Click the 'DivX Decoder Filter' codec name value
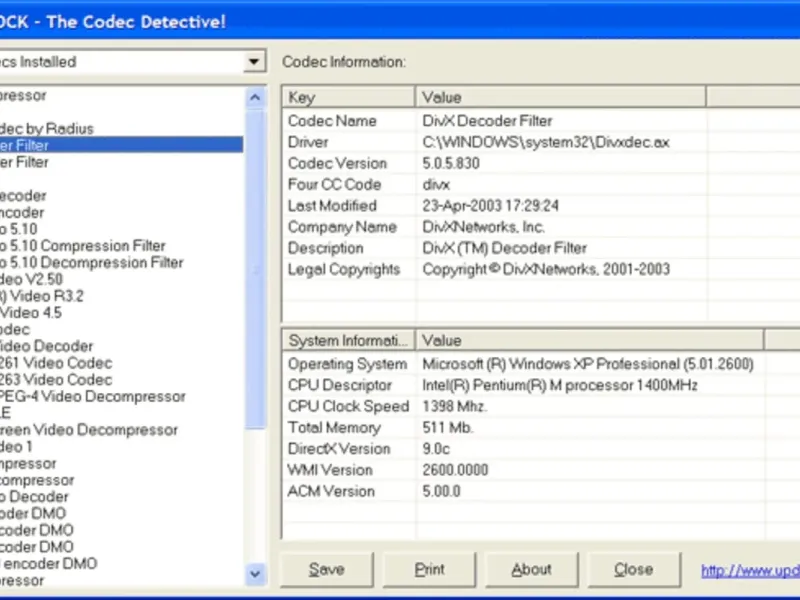This screenshot has height=600, width=800. 487,121
